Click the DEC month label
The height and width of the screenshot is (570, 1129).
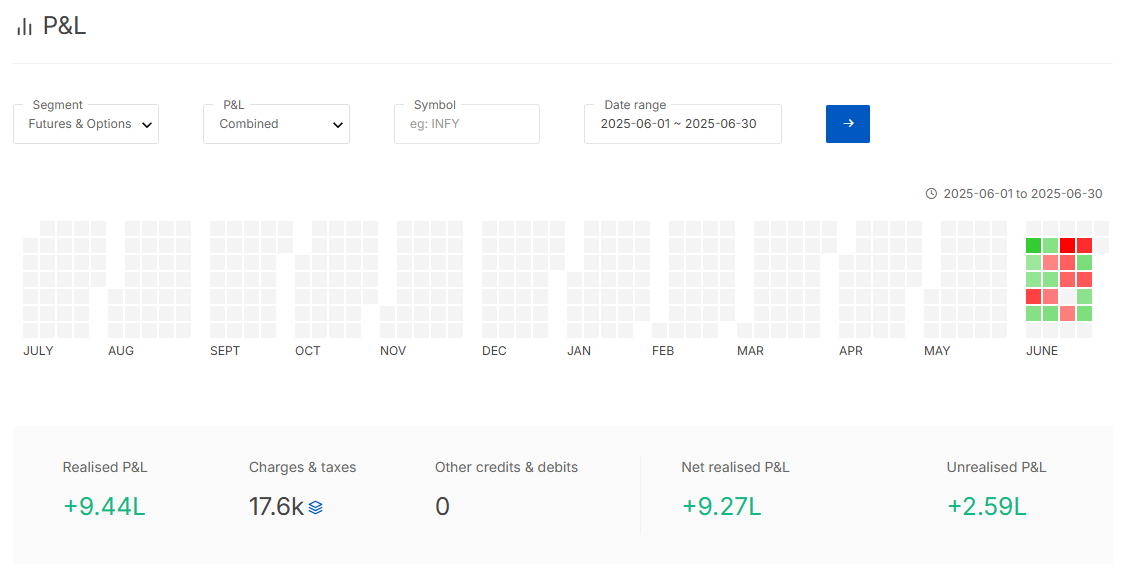494,351
